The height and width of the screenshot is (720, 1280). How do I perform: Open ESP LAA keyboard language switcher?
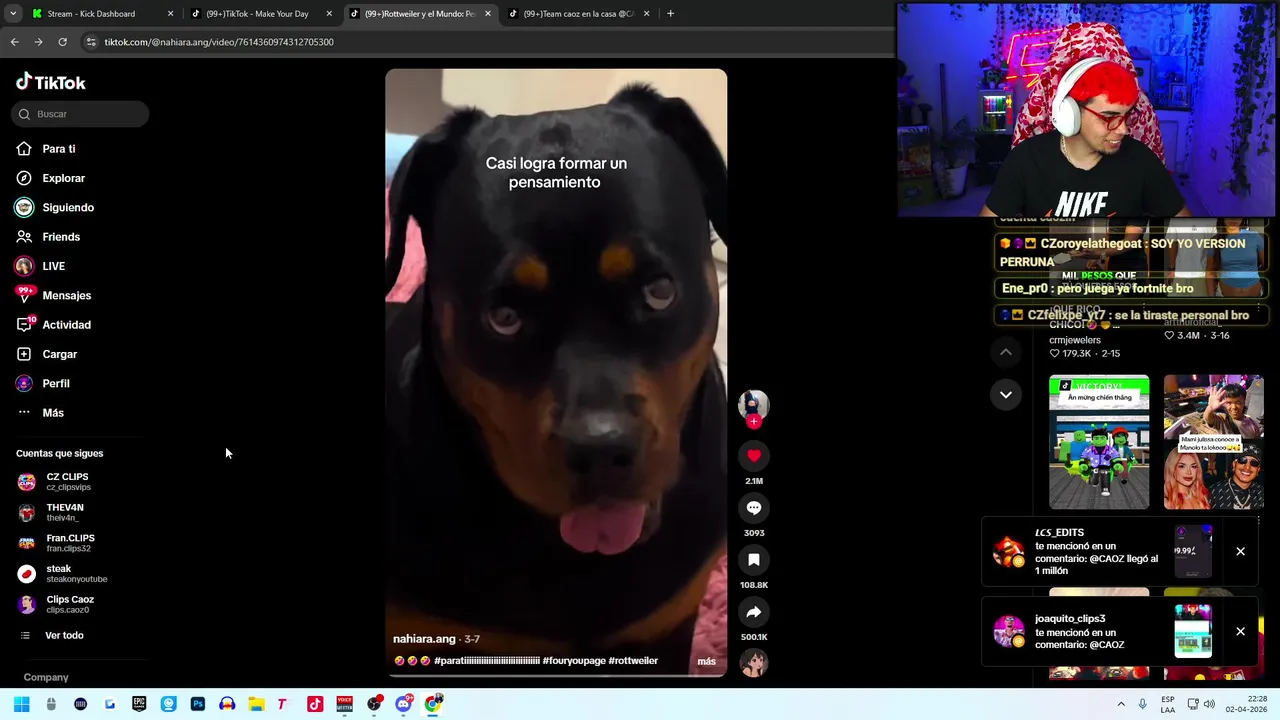click(1168, 704)
